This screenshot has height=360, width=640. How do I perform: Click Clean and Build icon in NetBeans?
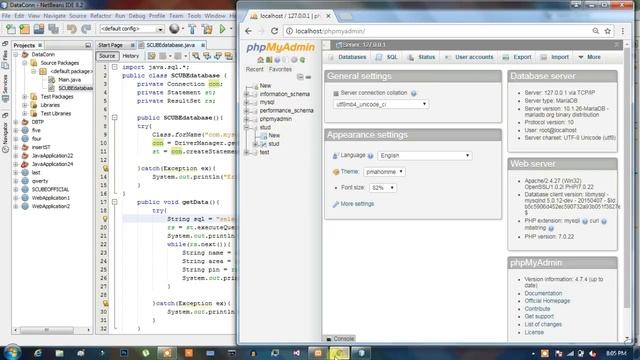207,29
